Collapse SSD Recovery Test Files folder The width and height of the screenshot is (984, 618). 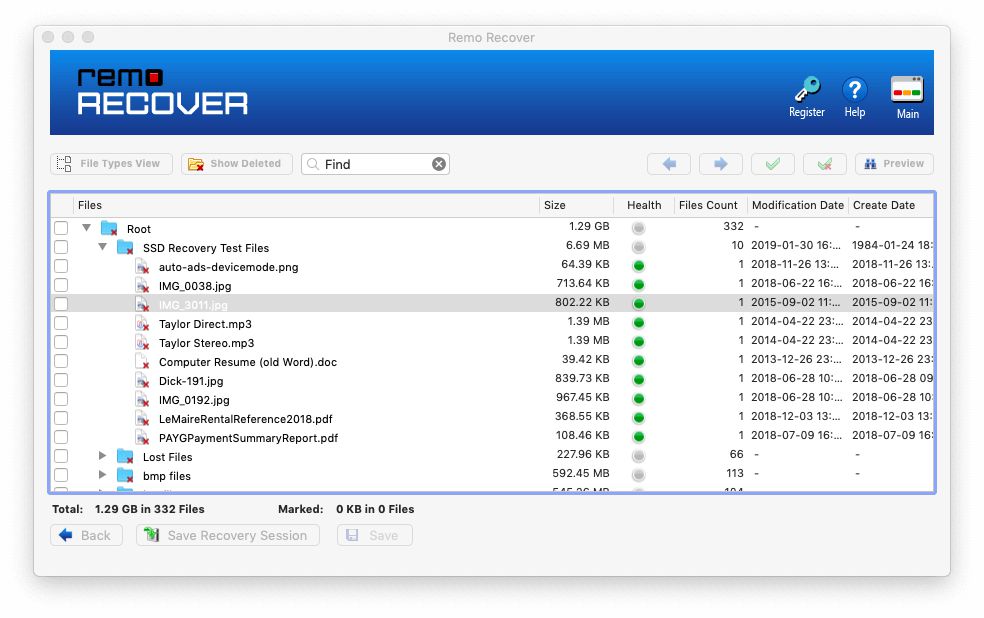[x=102, y=247]
